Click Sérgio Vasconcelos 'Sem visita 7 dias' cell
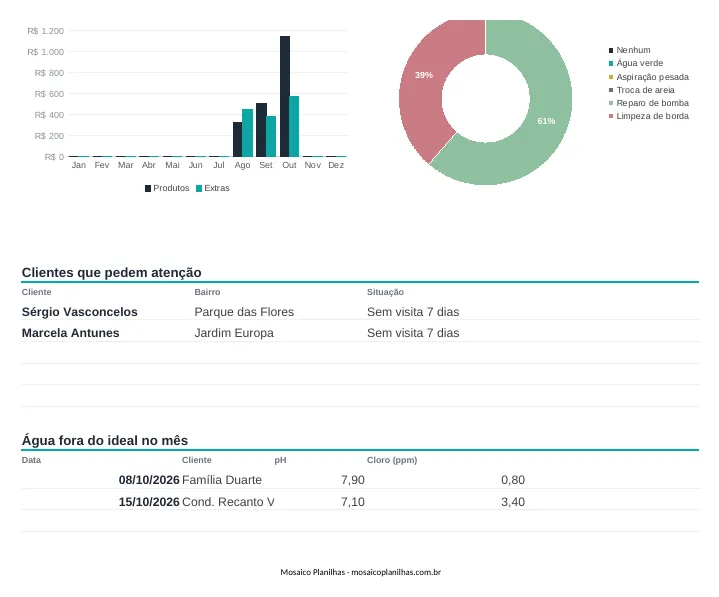The width and height of the screenshot is (719, 597). (413, 312)
